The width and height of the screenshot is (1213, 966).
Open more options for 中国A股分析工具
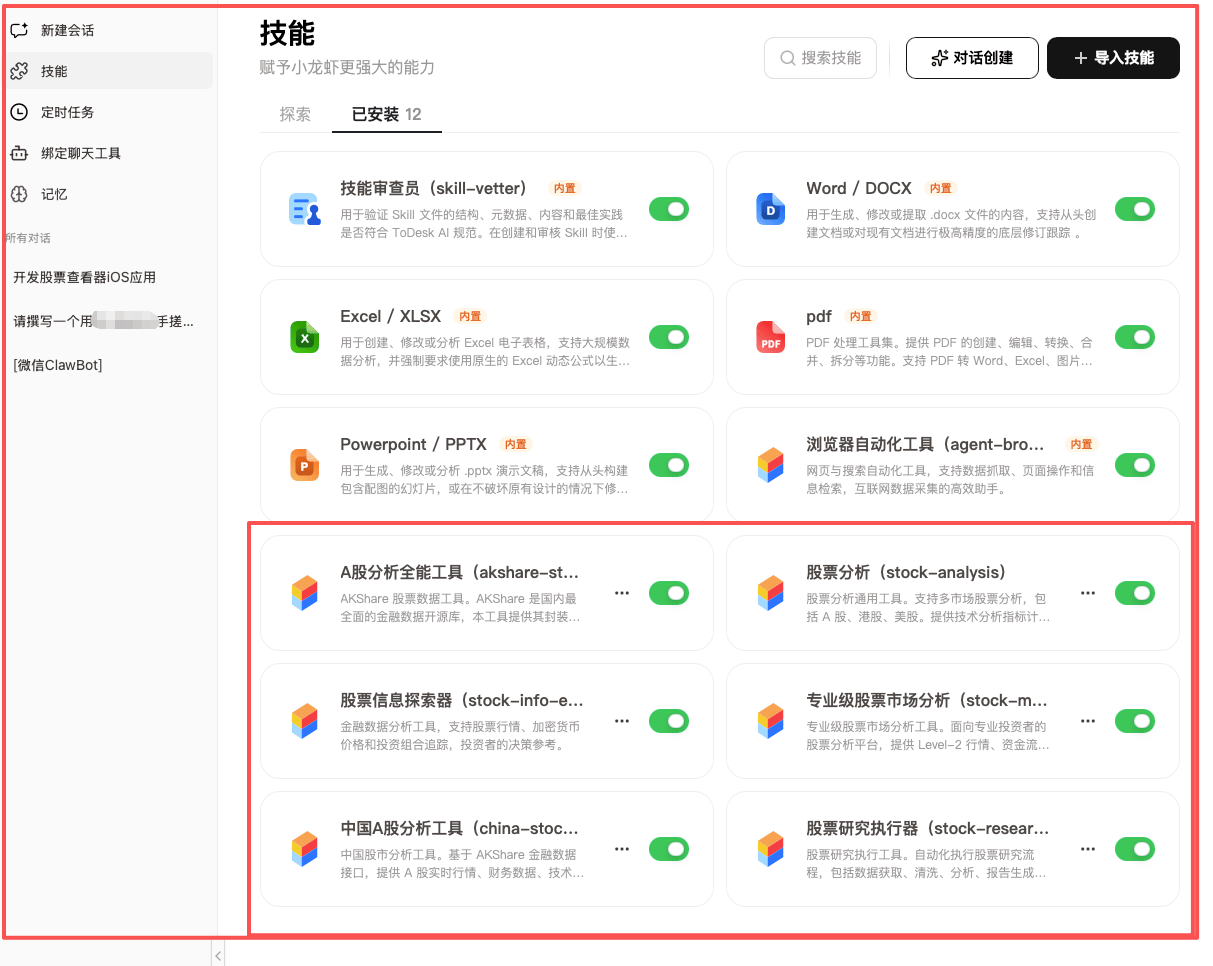point(622,849)
